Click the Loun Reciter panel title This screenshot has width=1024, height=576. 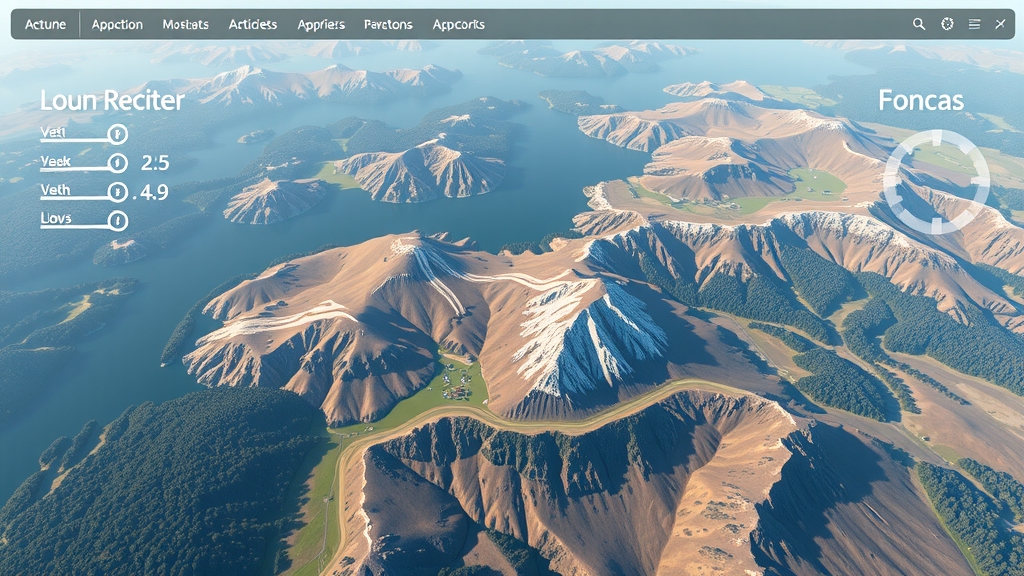pyautogui.click(x=112, y=101)
